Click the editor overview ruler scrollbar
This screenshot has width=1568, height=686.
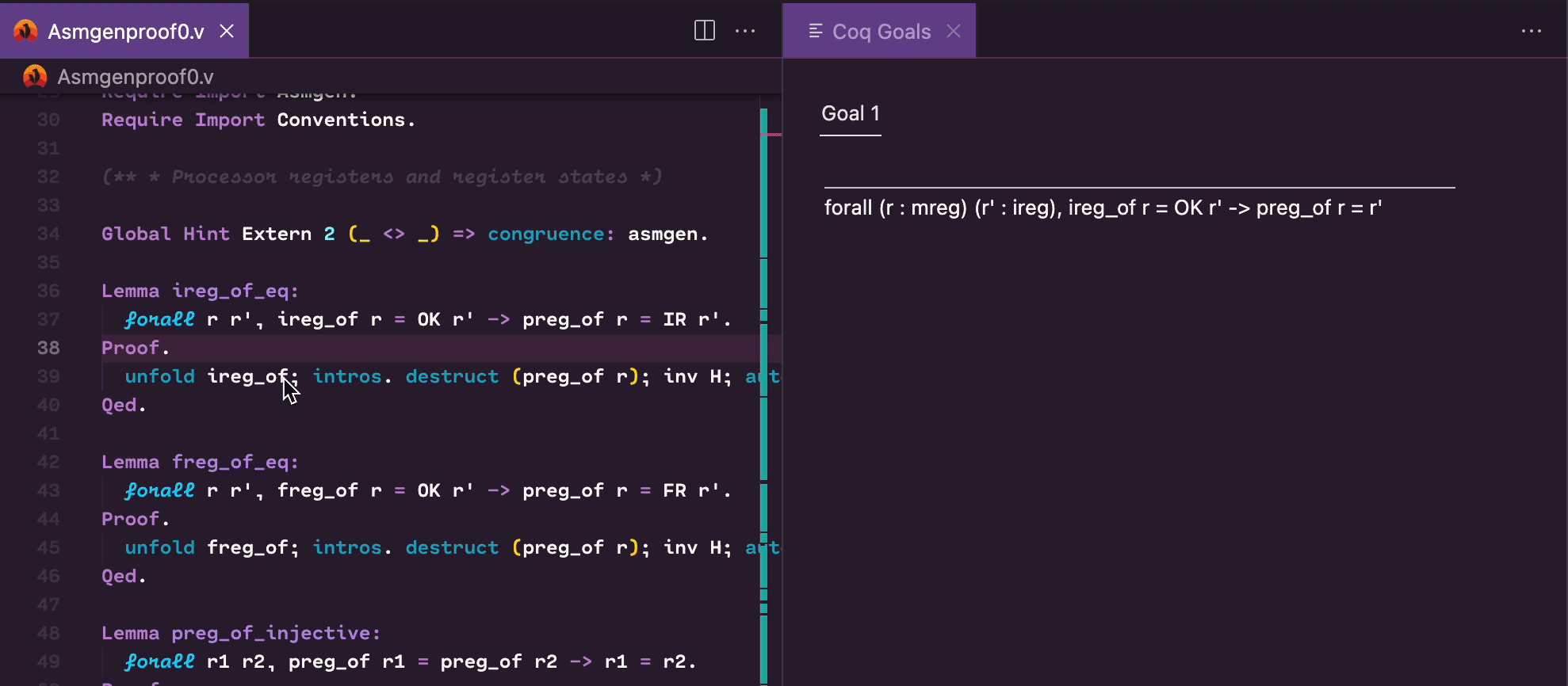[x=771, y=388]
